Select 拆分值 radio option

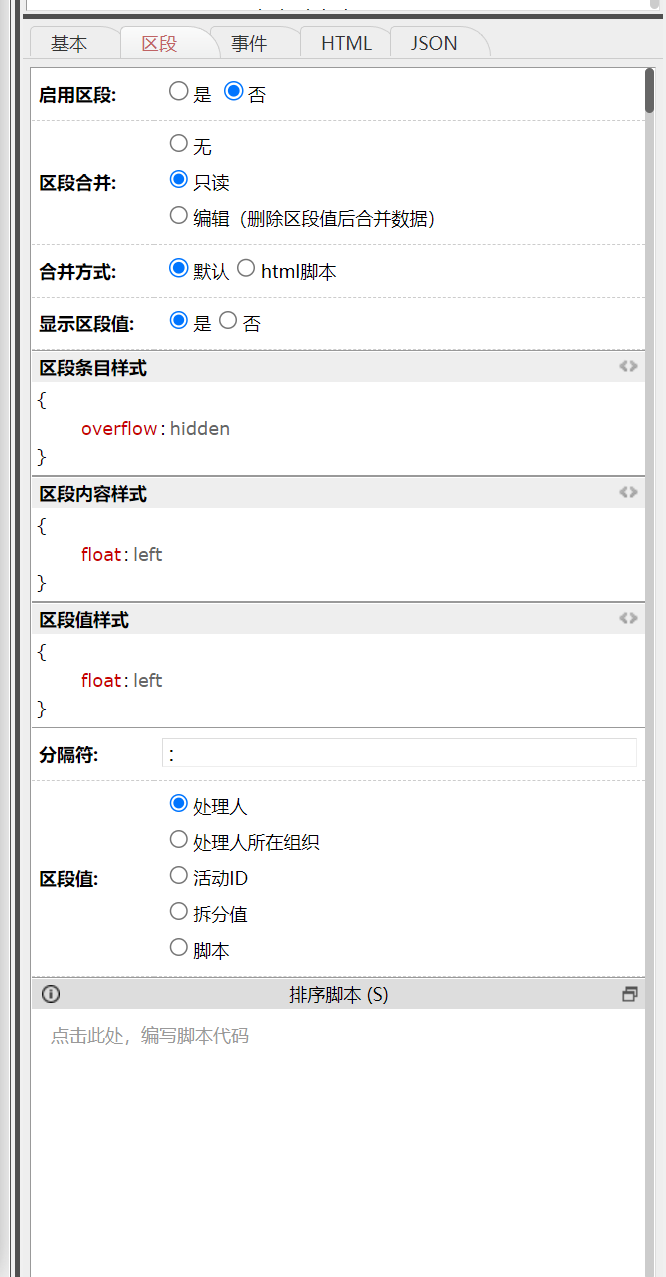[x=179, y=911]
